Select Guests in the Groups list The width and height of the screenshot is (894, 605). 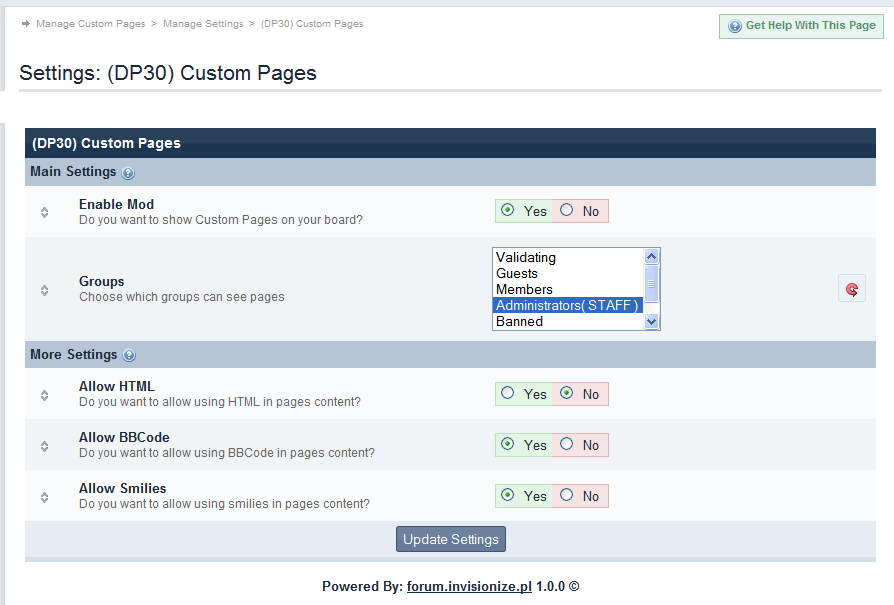pyautogui.click(x=517, y=274)
